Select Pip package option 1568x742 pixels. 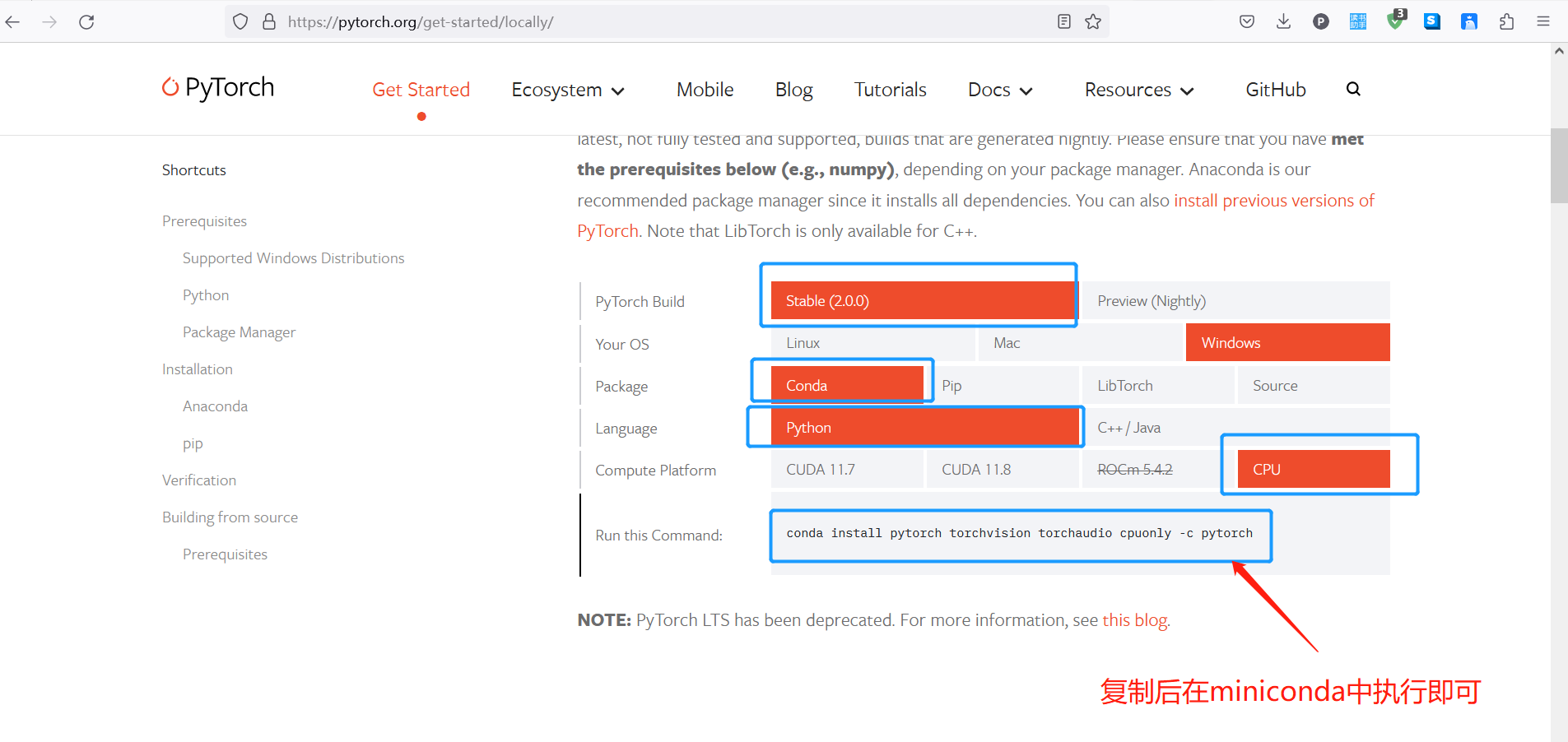(x=1003, y=385)
